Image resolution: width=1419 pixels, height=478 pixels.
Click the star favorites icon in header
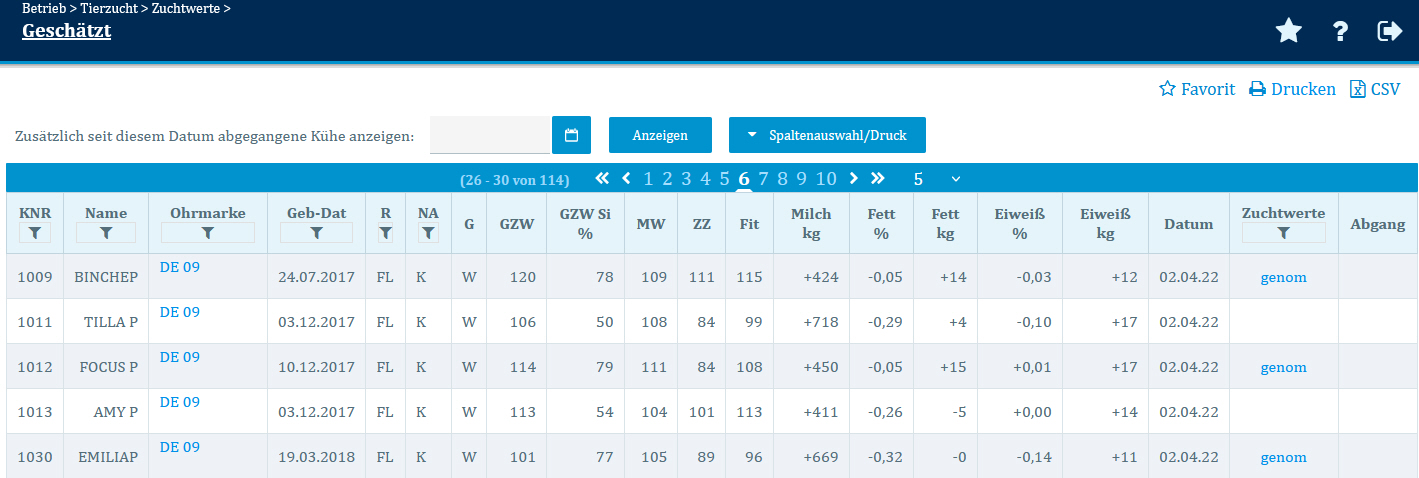pyautogui.click(x=1289, y=32)
